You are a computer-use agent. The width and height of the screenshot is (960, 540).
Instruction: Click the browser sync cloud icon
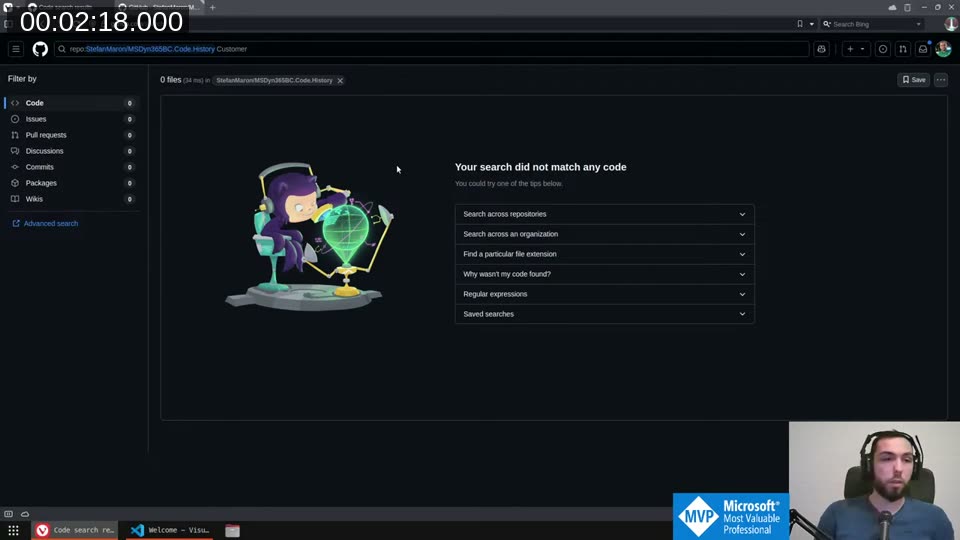click(x=892, y=7)
